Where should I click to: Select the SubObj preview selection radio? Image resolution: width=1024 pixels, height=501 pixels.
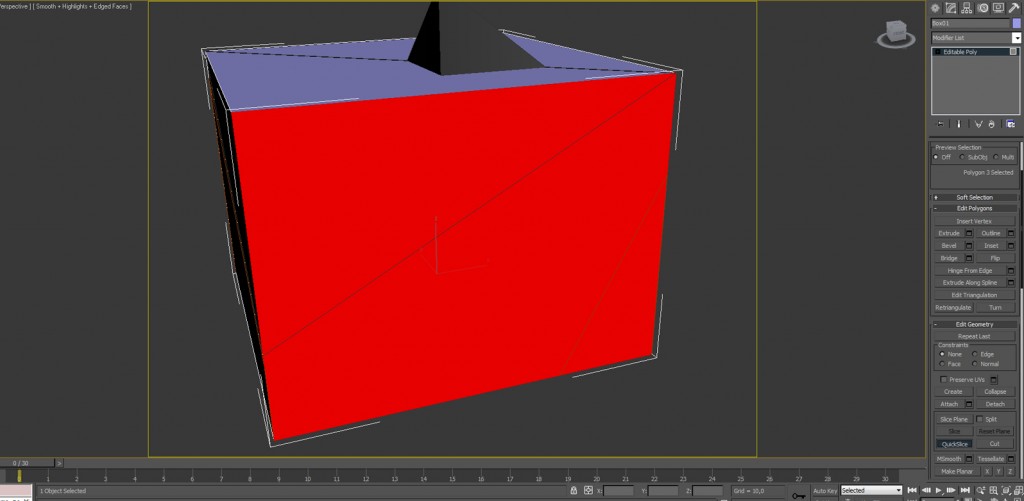pos(962,157)
